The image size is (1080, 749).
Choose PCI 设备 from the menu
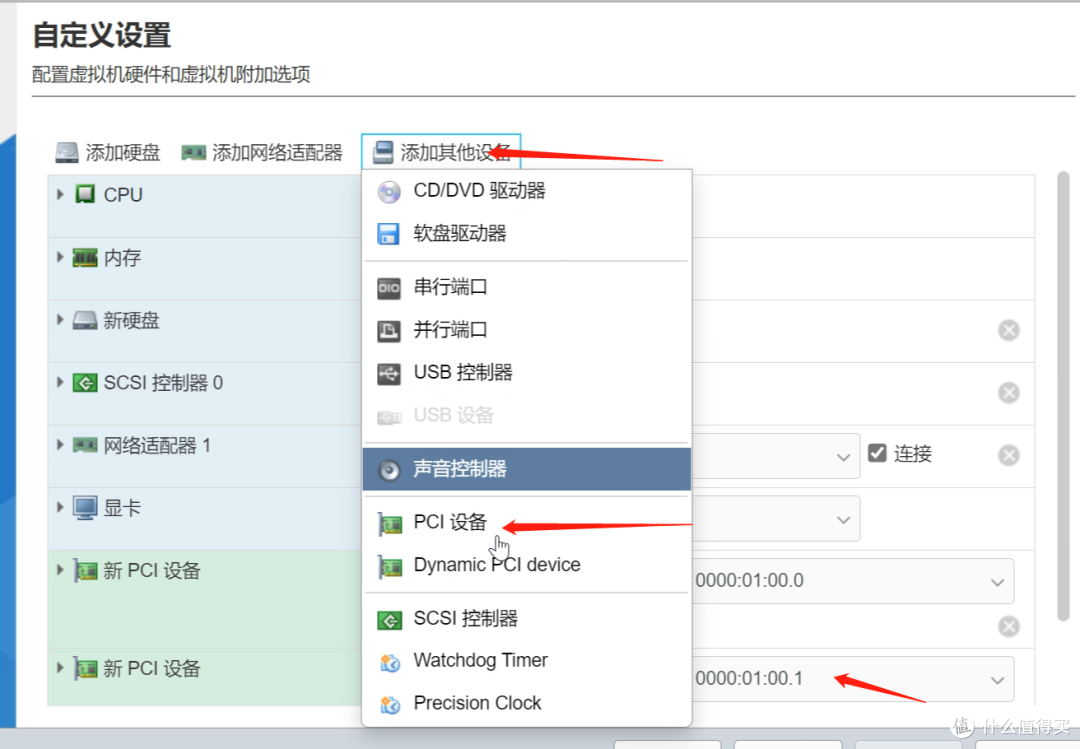[450, 522]
